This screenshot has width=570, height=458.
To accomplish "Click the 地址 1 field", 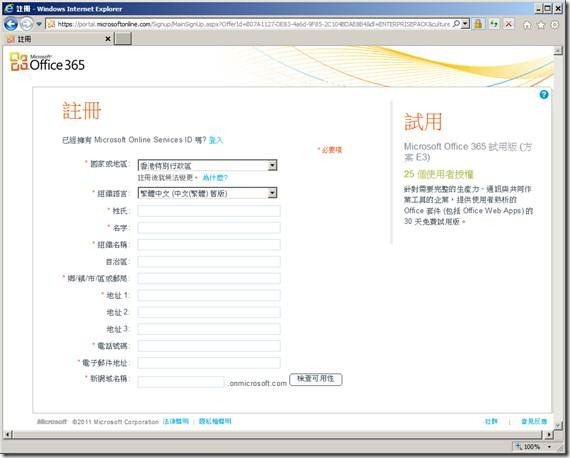I will (x=209, y=295).
